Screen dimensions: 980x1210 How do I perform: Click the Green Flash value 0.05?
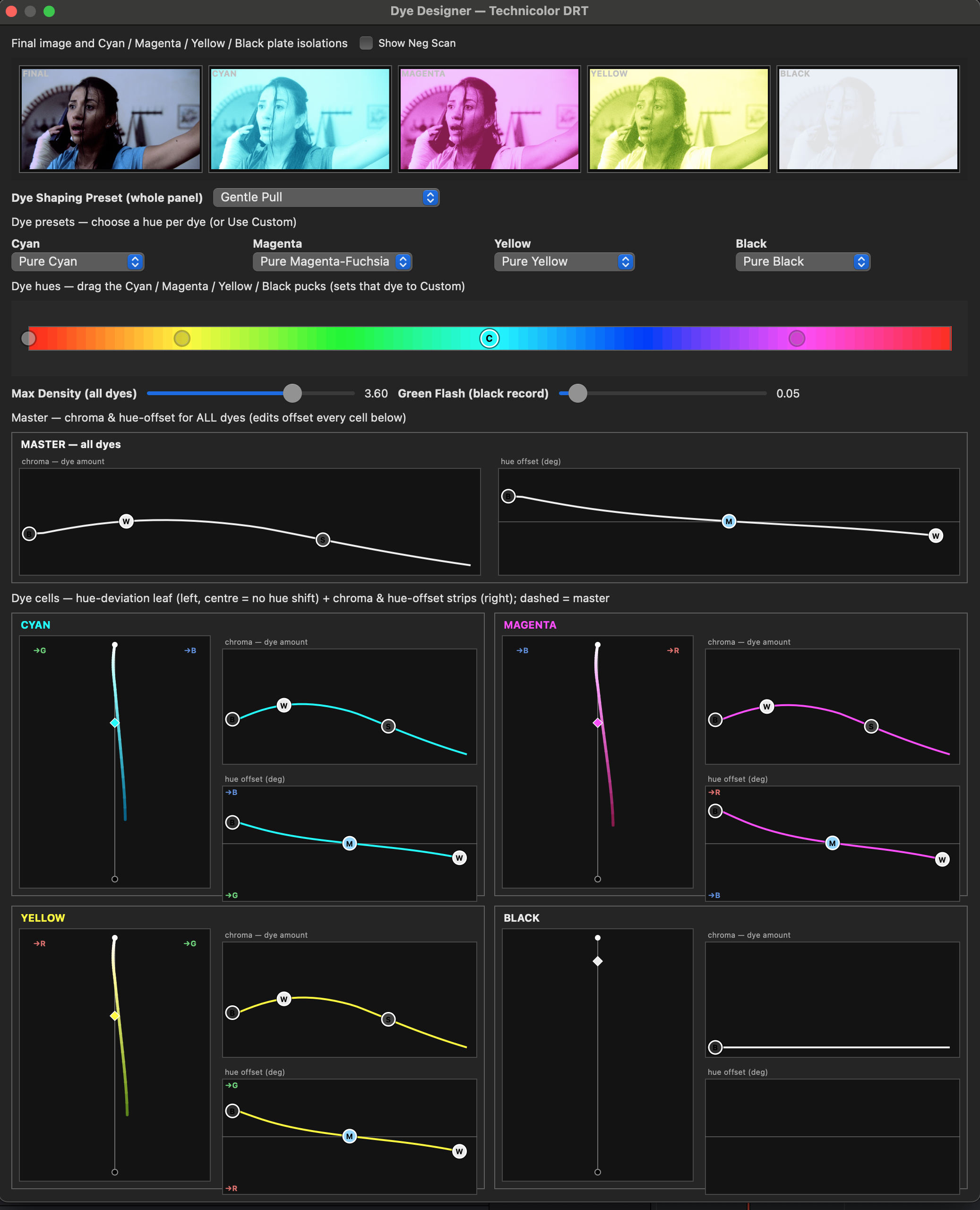788,394
